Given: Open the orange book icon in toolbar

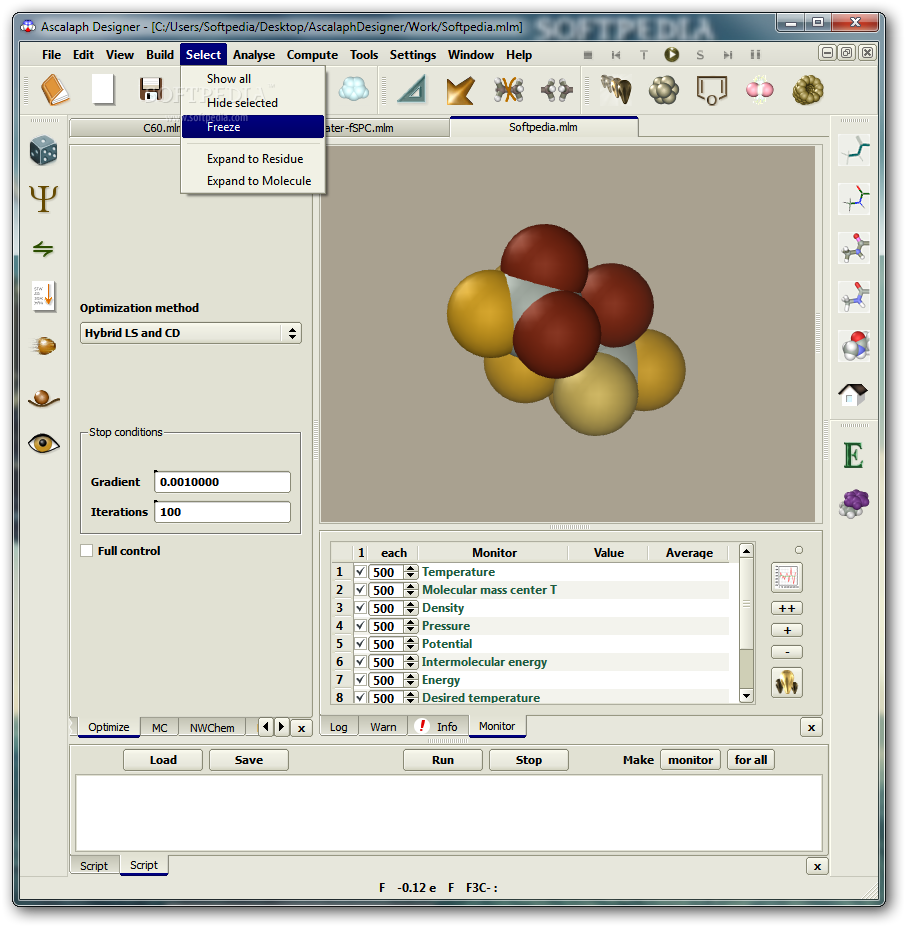Looking at the screenshot, I should 54,90.
